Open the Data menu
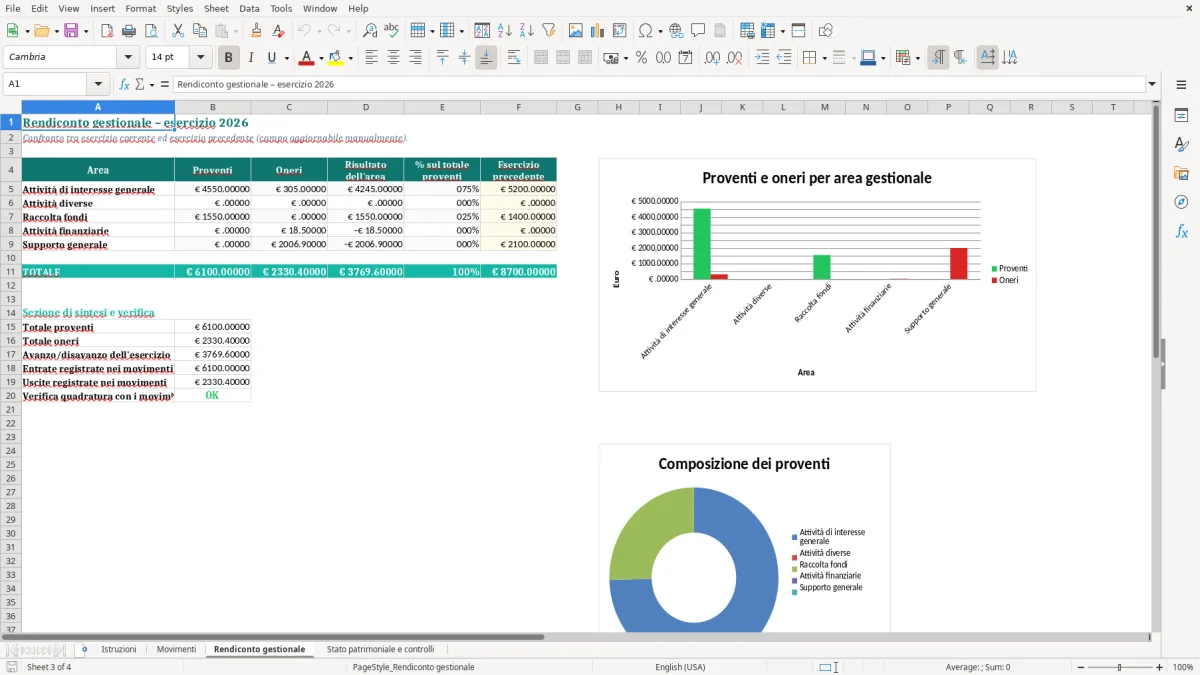Screen dimensions: 1200x675 point(249,8)
